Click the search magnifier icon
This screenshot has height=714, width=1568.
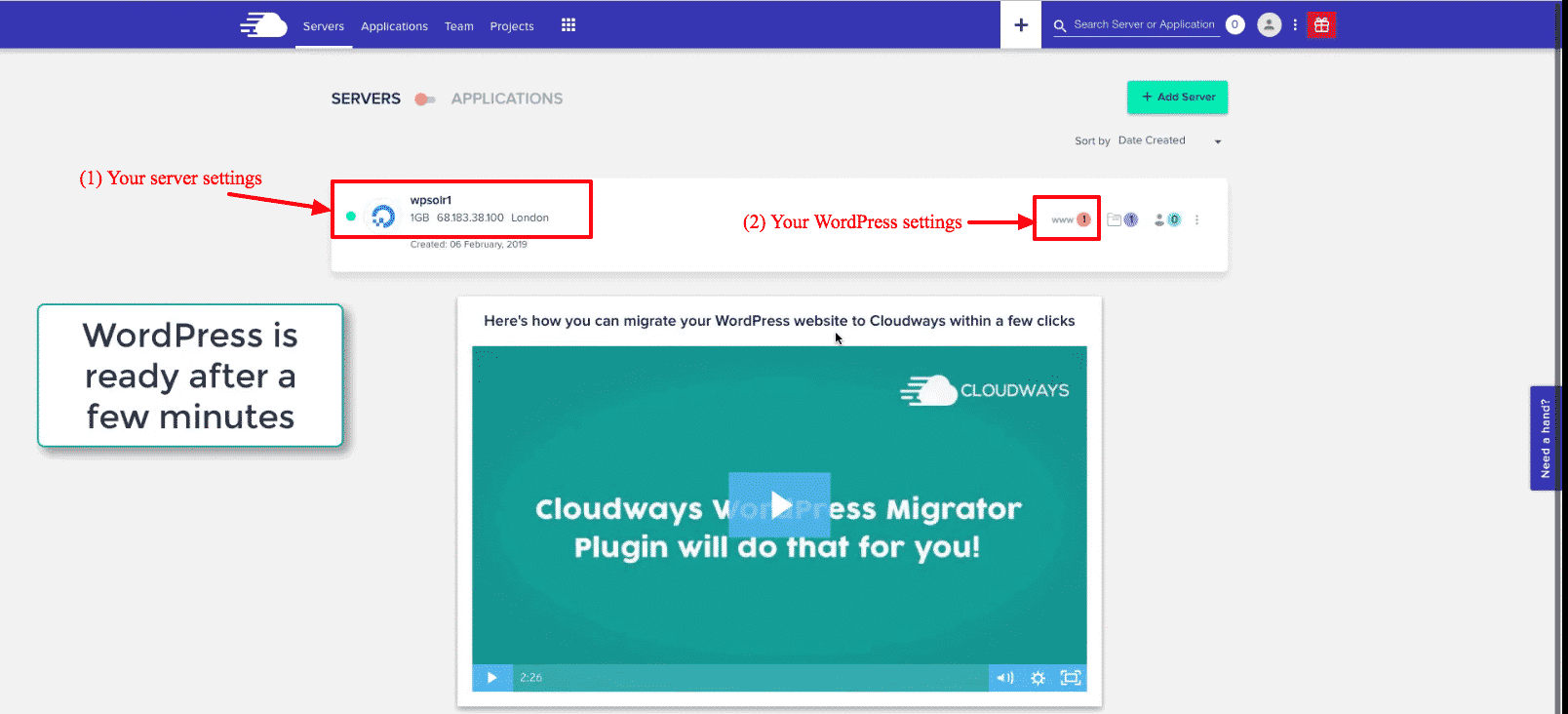(x=1060, y=26)
